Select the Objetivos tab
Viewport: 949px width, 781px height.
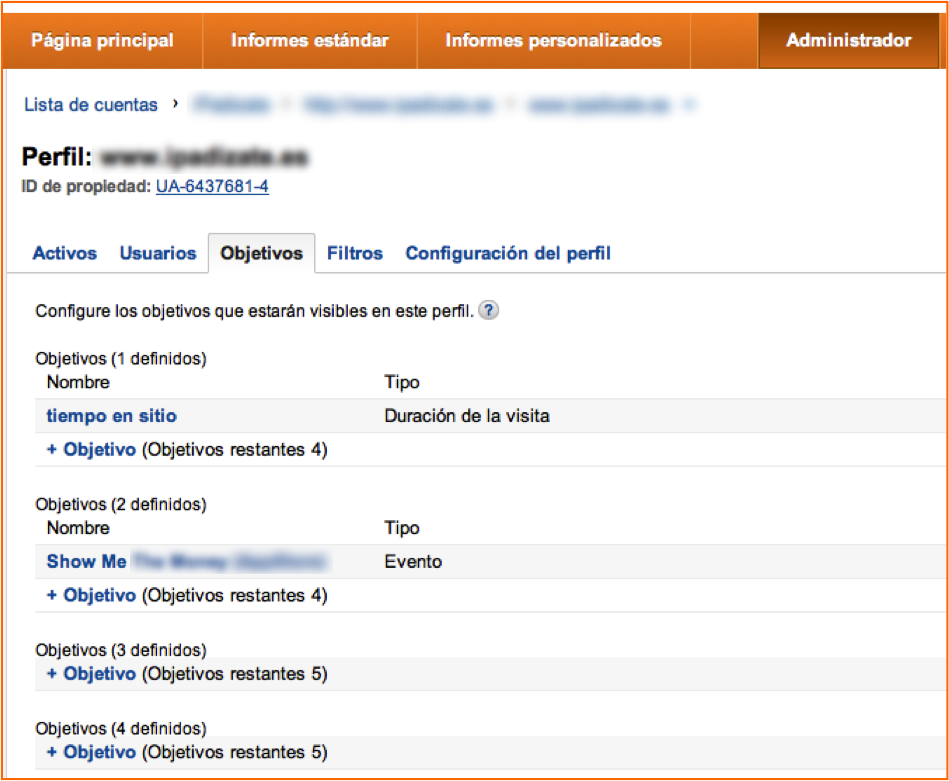pyautogui.click(x=261, y=254)
